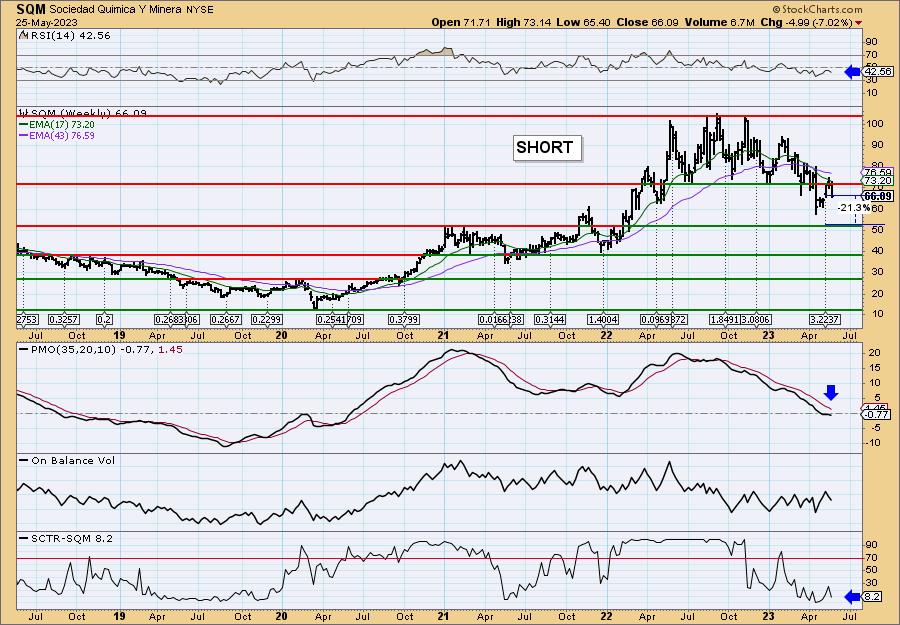Screen dimensions: 900x625
Task: Click the Chg -4.99 (-7.02%) reading
Action: pyautogui.click(x=806, y=22)
